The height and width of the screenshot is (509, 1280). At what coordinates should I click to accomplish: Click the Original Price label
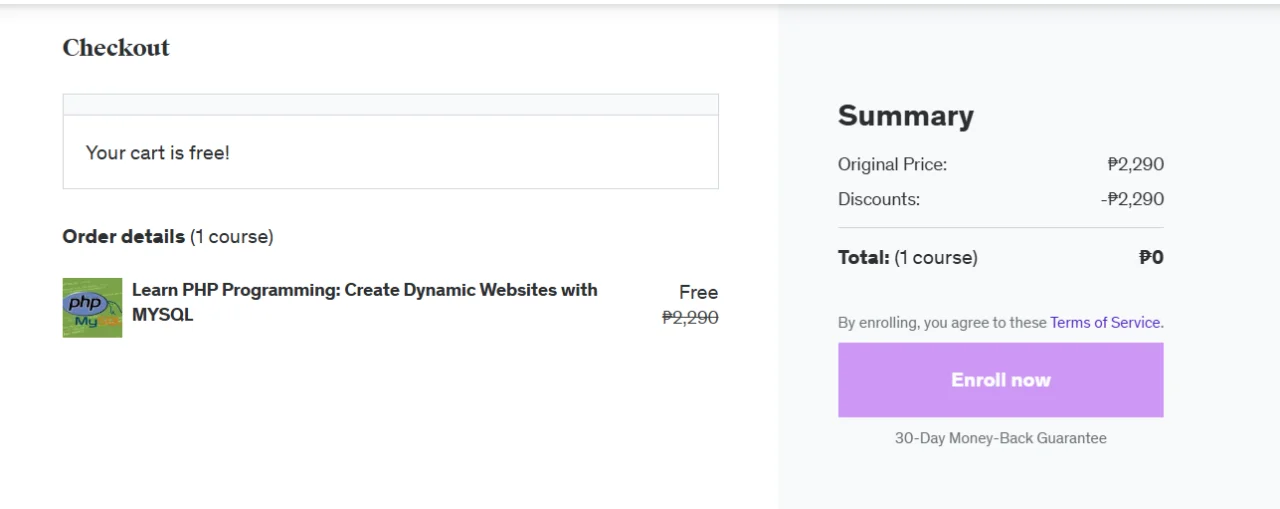(892, 164)
